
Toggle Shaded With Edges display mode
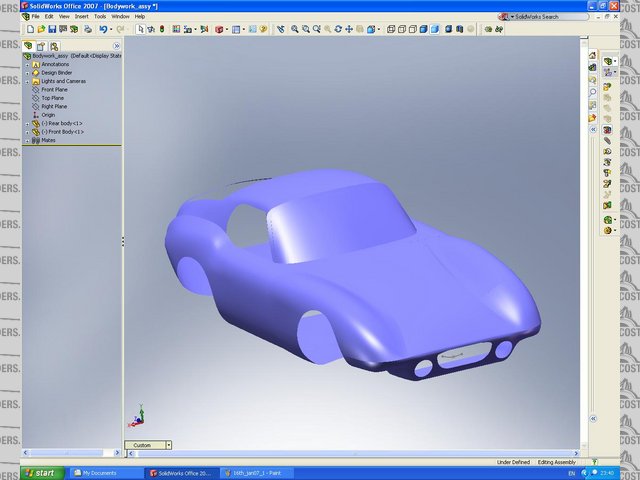coord(424,29)
